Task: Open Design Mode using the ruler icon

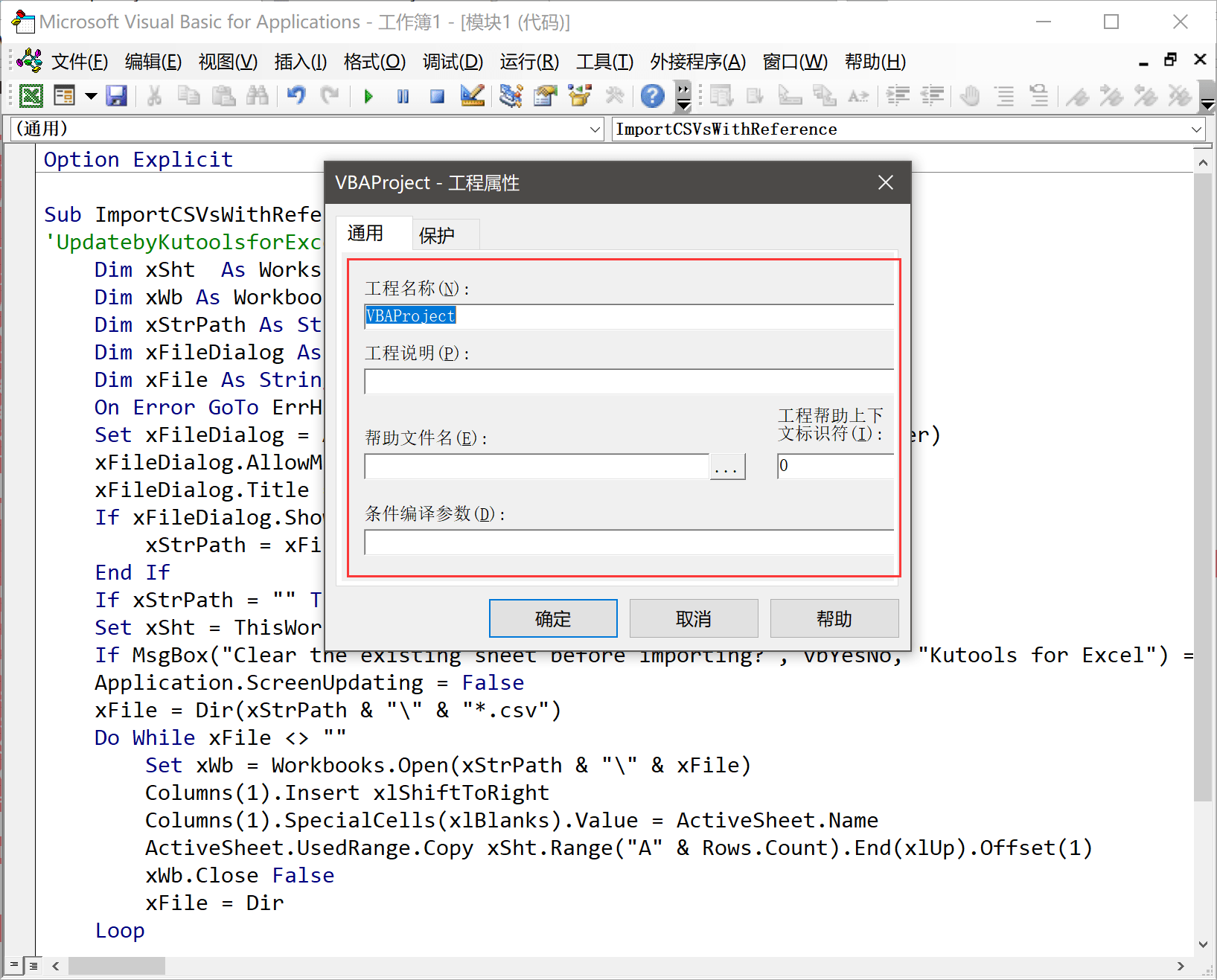Action: (472, 95)
